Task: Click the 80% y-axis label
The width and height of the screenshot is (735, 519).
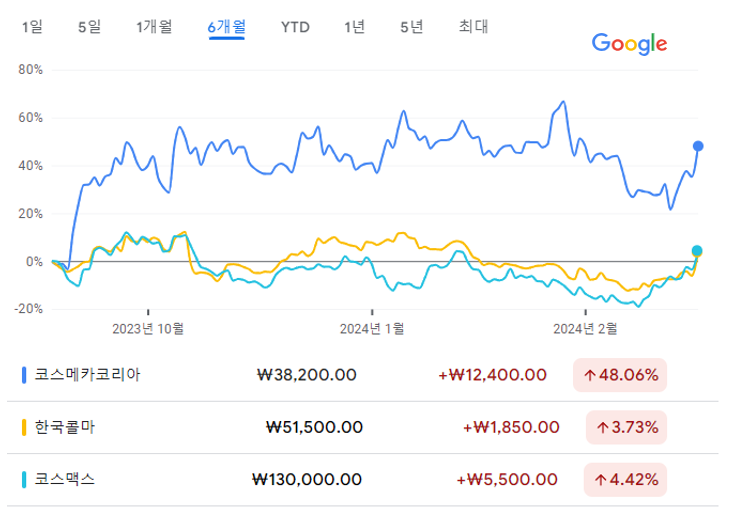Action: [30, 70]
